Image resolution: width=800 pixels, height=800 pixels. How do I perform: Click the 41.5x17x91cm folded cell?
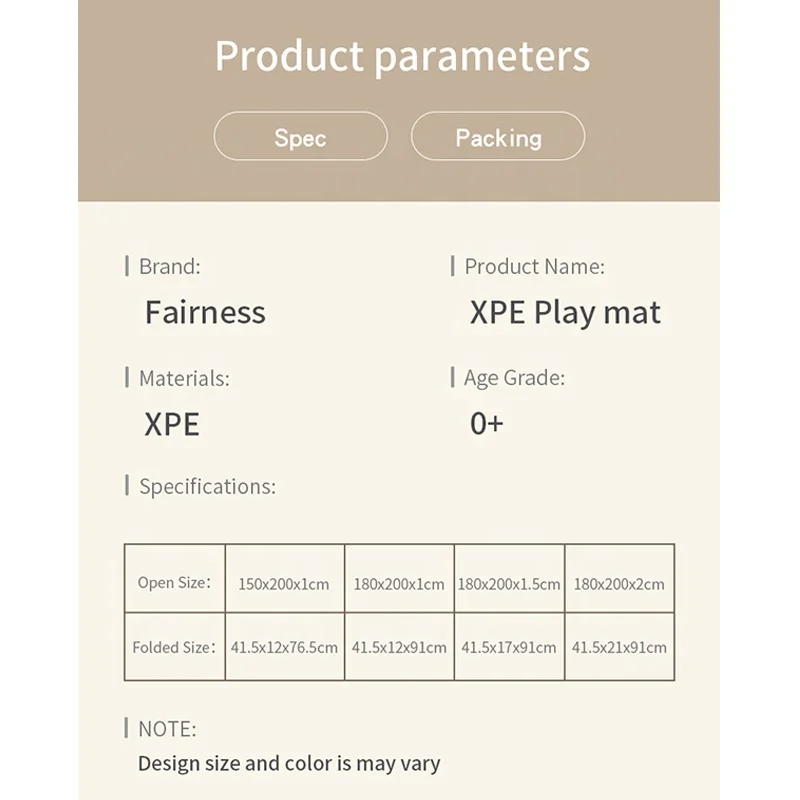pyautogui.click(x=509, y=647)
